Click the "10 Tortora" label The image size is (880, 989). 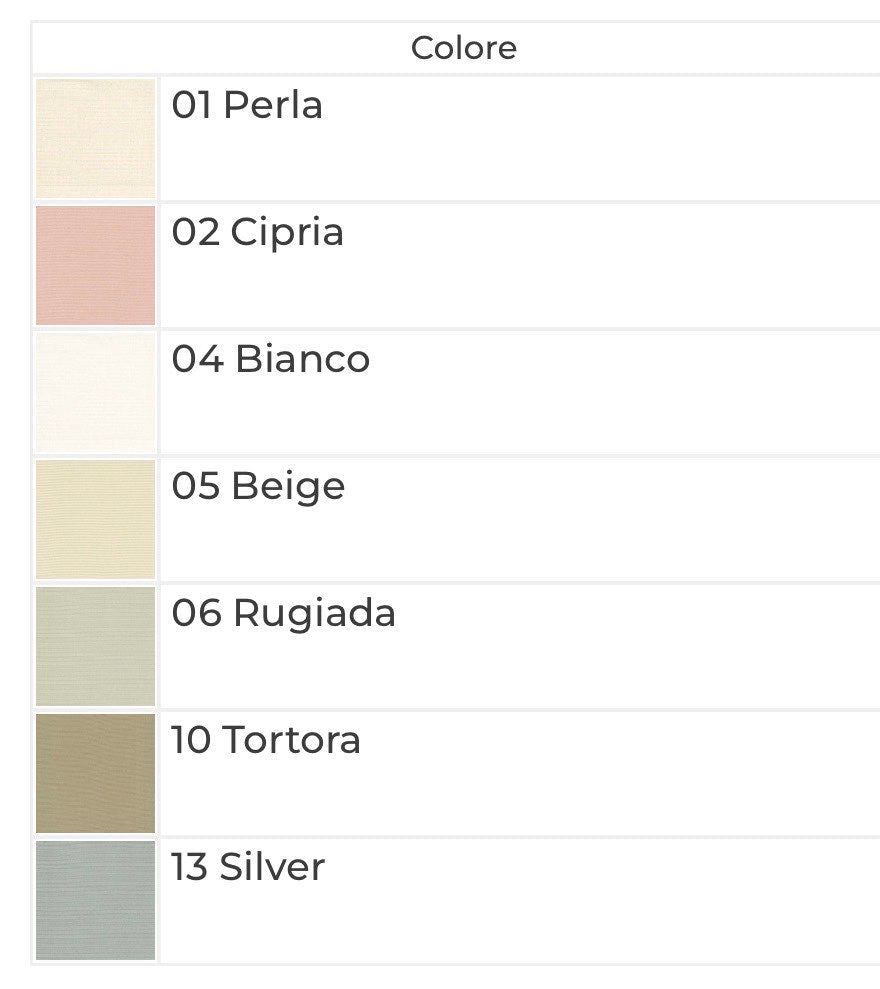[x=266, y=740]
